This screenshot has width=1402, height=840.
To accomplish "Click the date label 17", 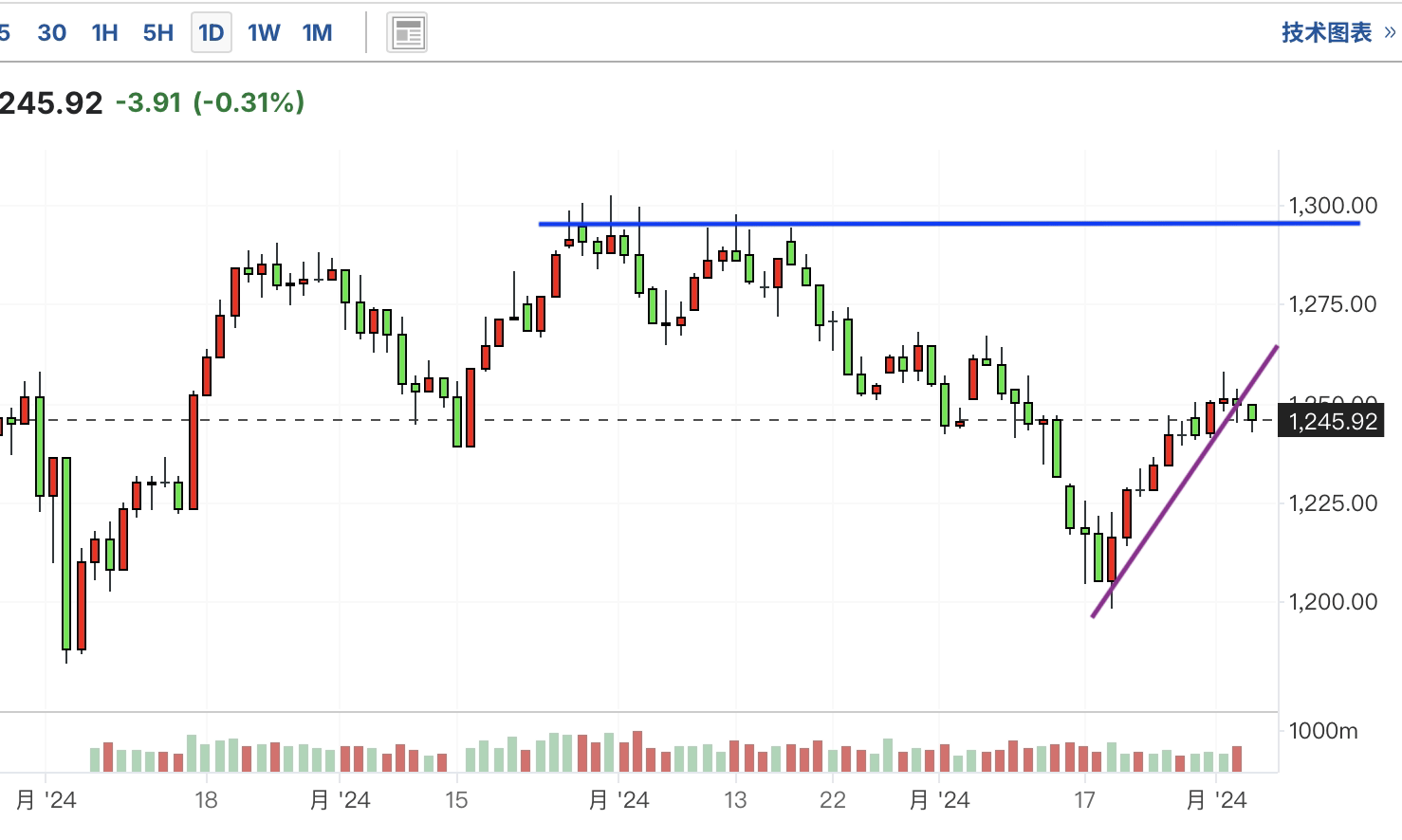I will [1084, 800].
